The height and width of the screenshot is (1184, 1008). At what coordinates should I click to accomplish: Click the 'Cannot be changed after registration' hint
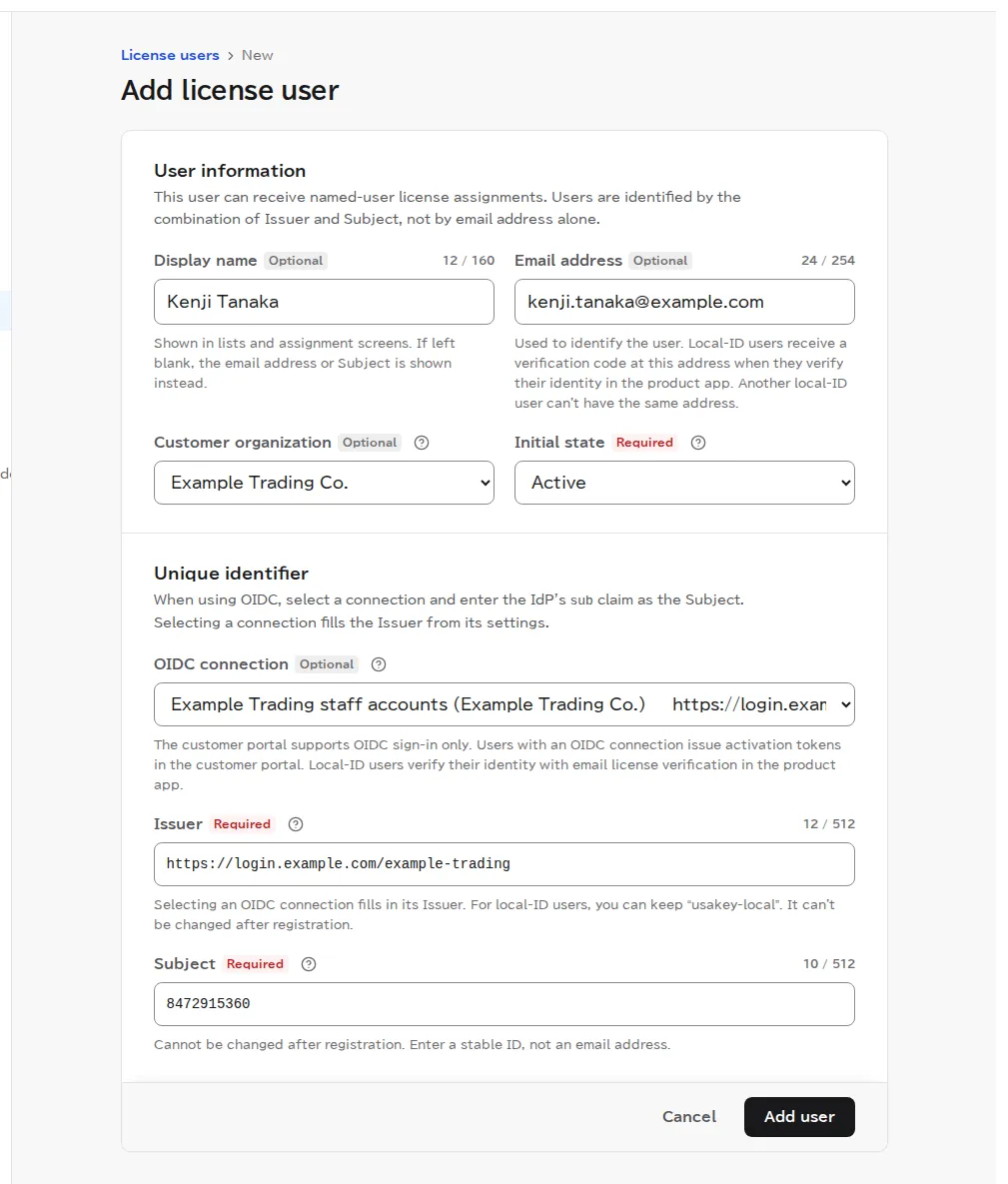[x=413, y=1045]
